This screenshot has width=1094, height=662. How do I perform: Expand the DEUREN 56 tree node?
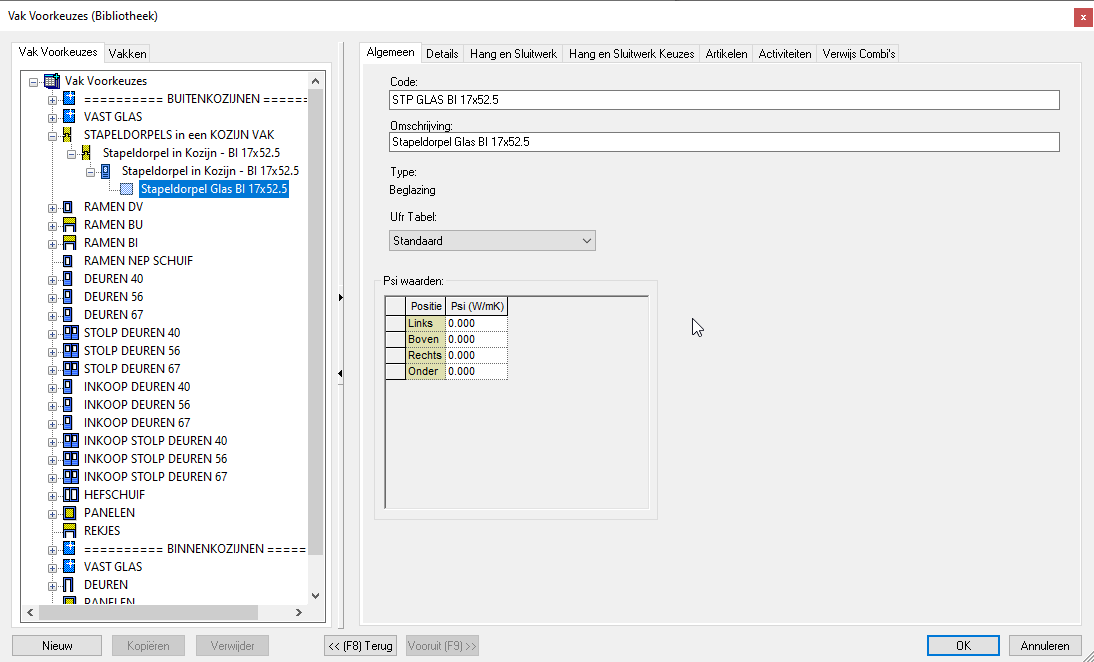click(53, 297)
